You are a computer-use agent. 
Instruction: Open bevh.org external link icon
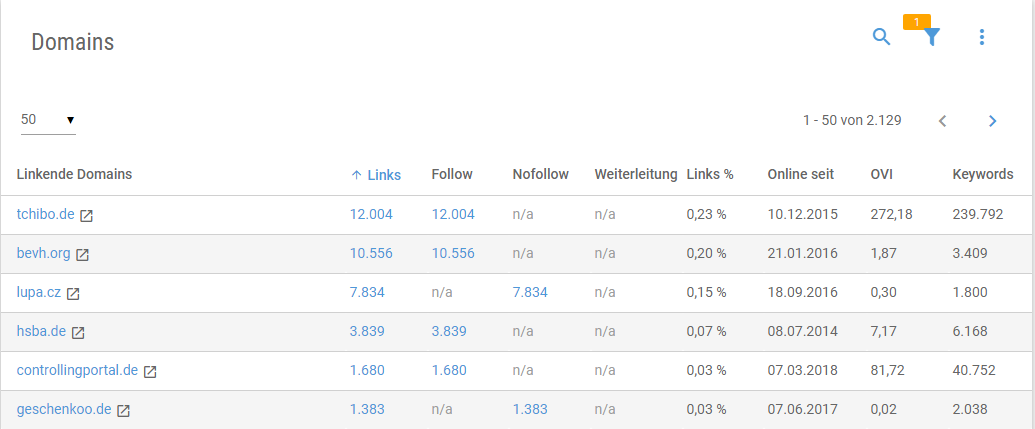click(82, 255)
